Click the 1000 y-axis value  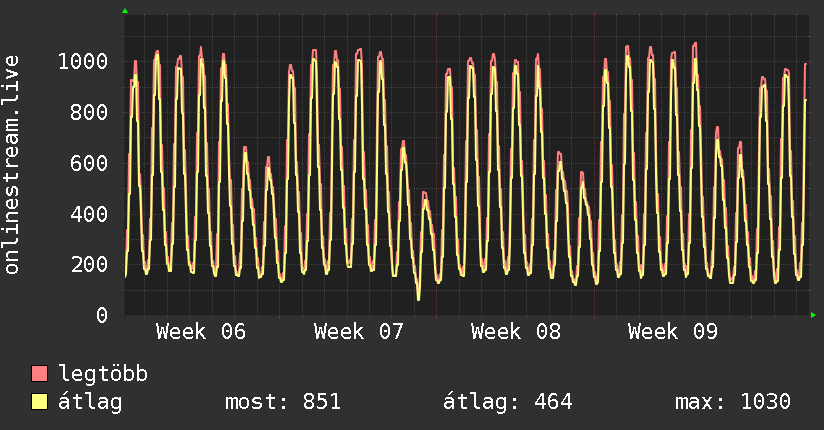[82, 62]
